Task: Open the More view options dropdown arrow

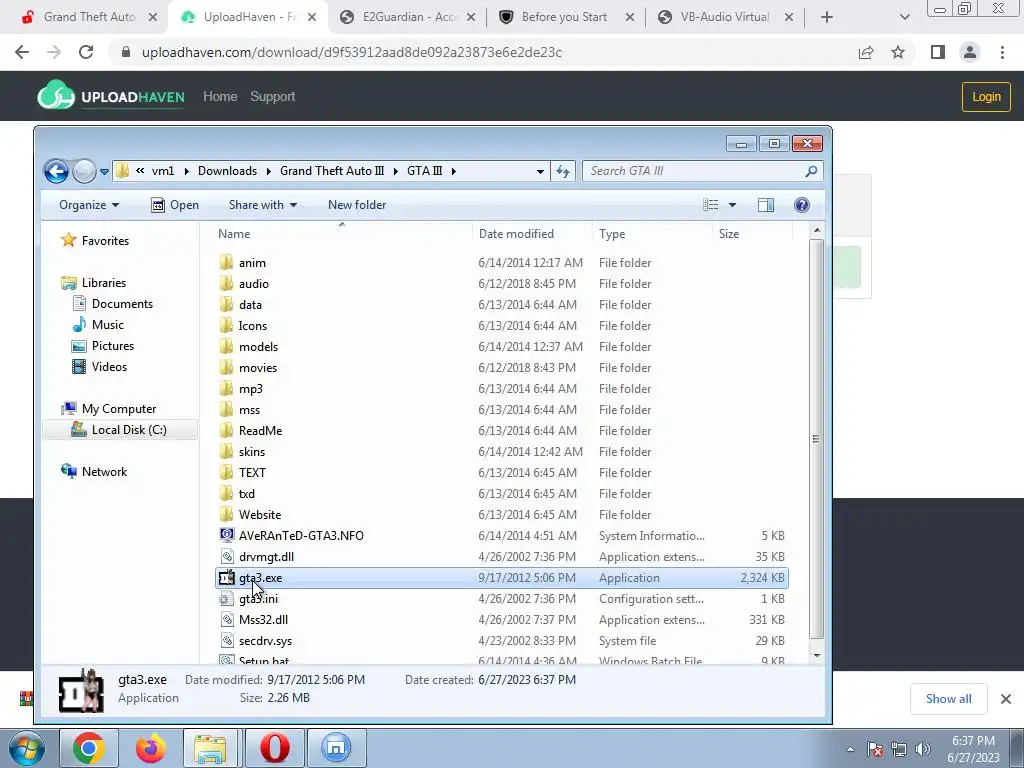Action: click(x=732, y=205)
